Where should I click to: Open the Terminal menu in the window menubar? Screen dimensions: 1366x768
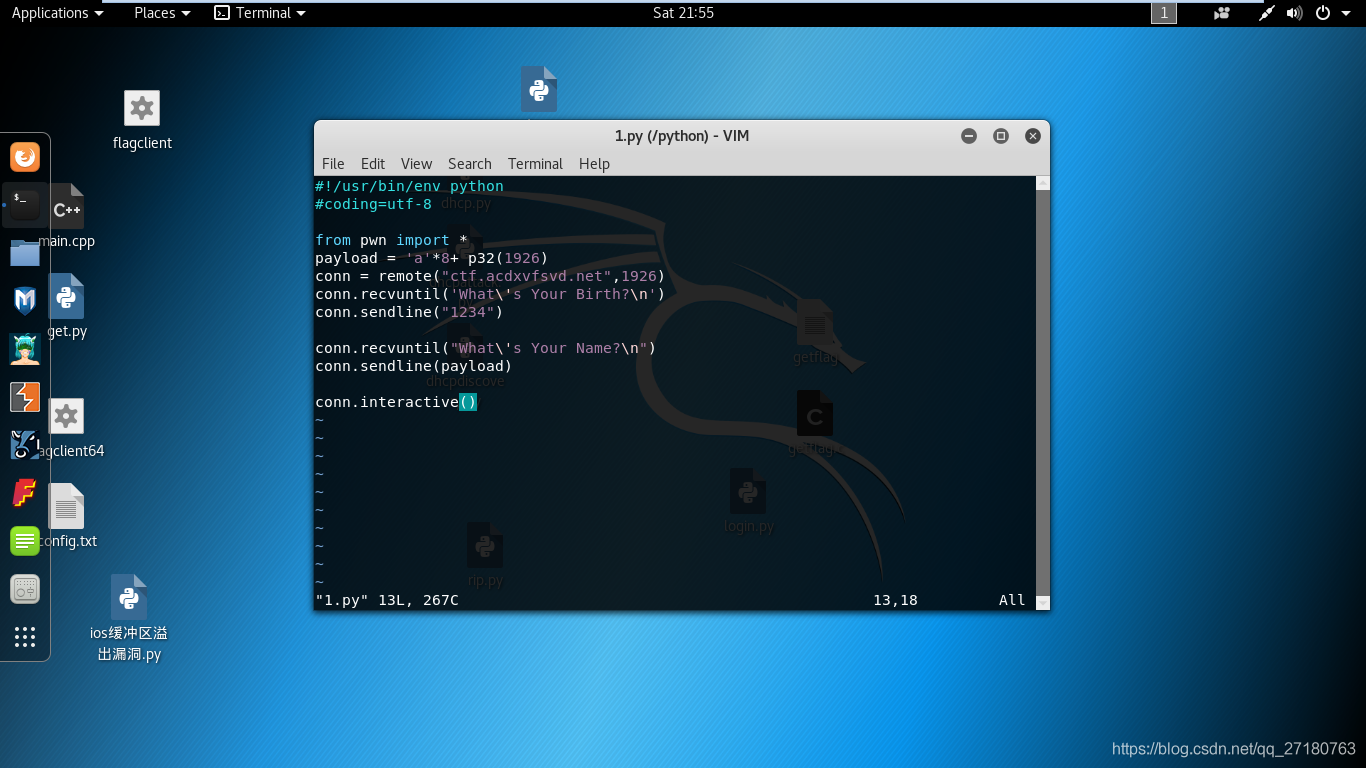pyautogui.click(x=535, y=164)
